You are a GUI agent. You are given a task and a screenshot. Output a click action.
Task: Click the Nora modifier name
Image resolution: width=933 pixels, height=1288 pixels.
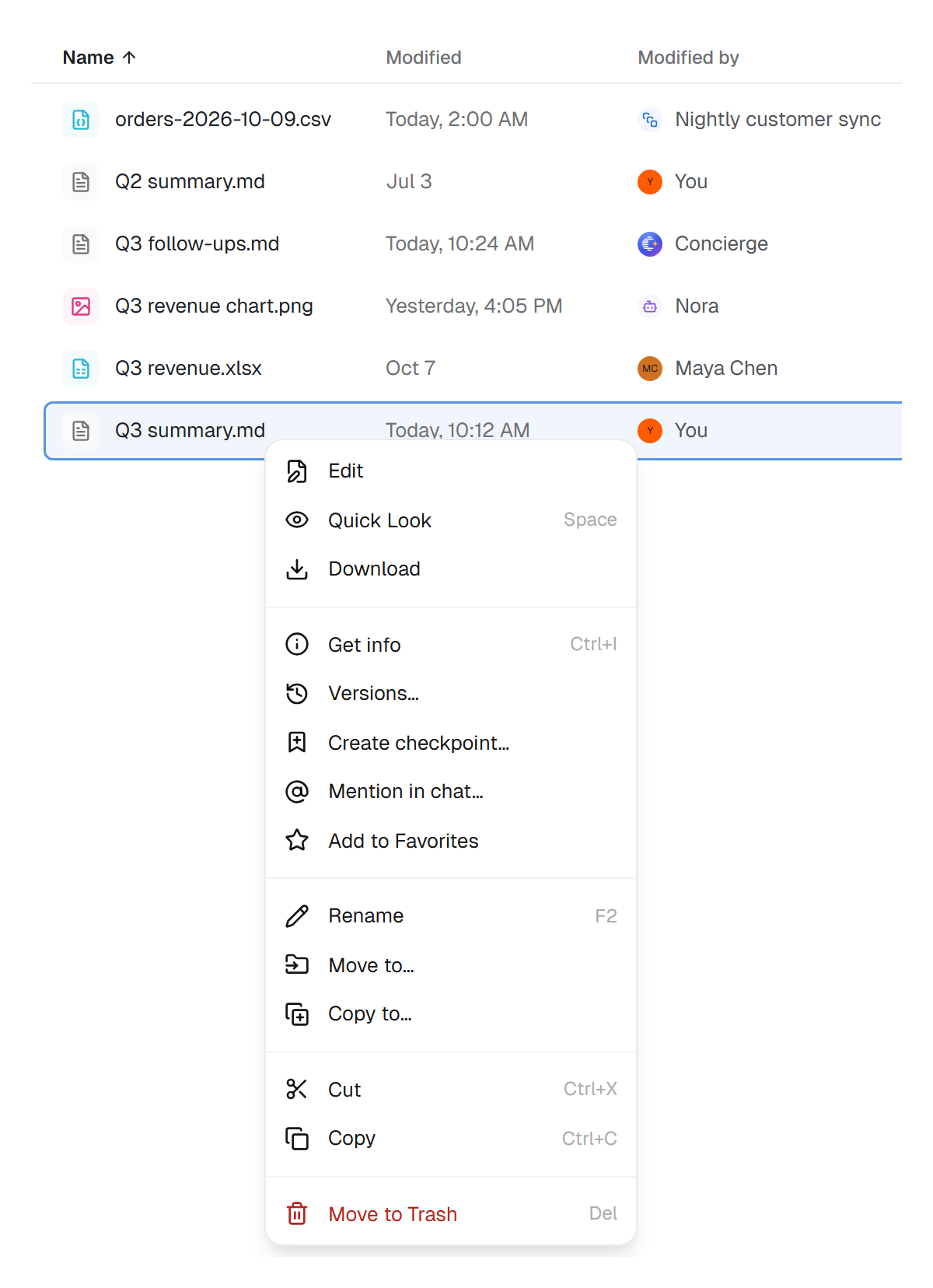click(697, 306)
